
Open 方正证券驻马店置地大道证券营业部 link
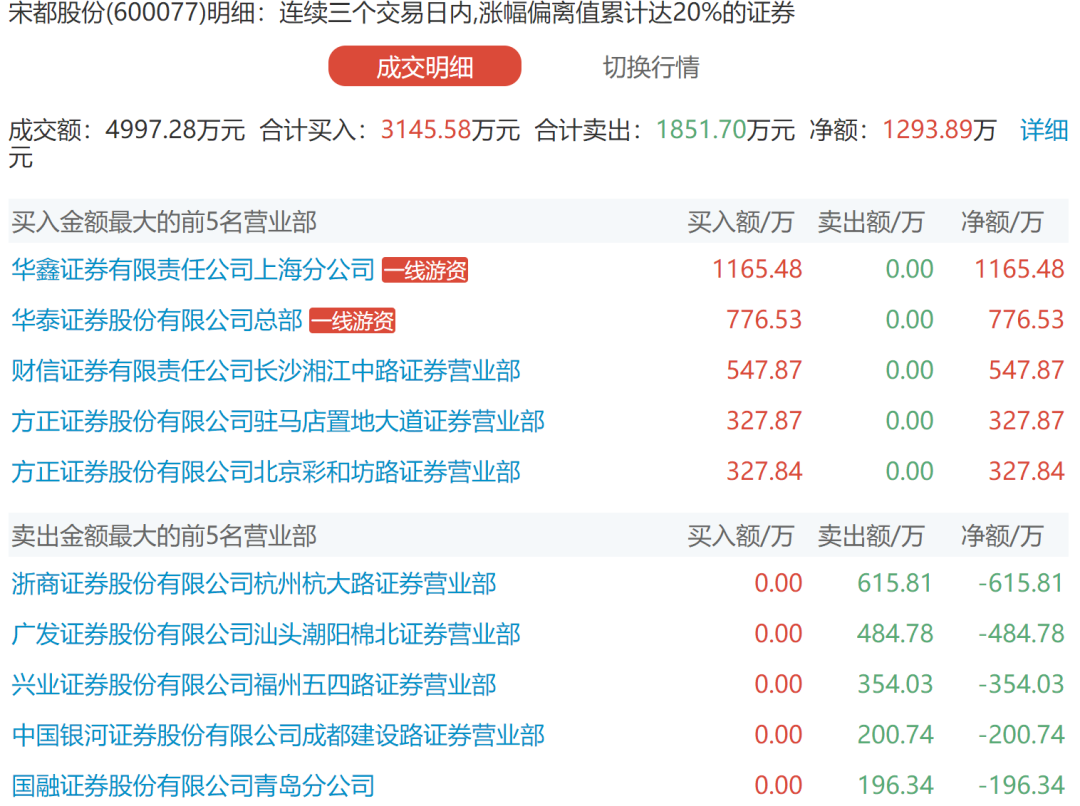point(278,421)
